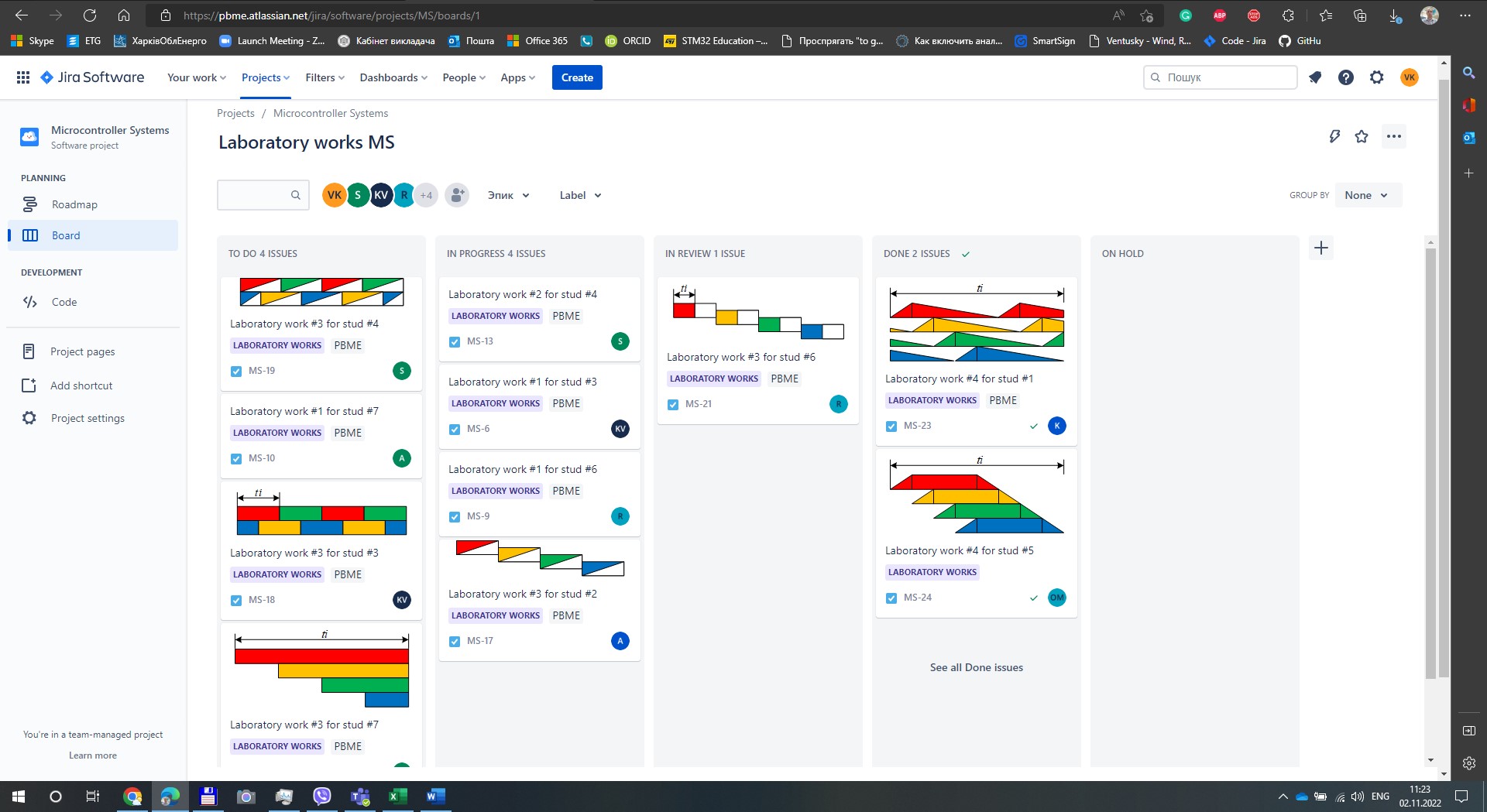Click See all Done issues link
The image size is (1487, 812).
[976, 667]
